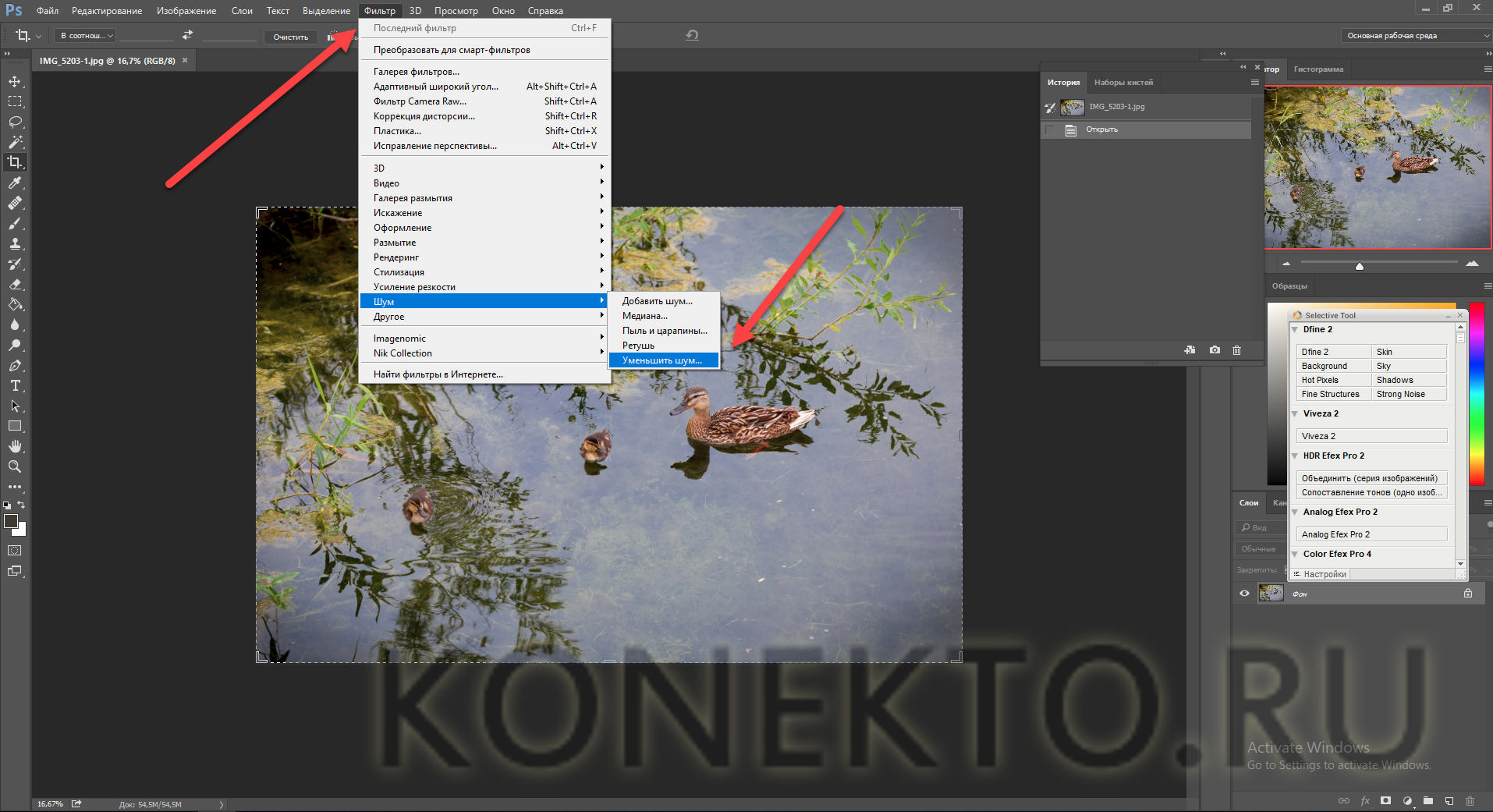
Task: Toggle Quick Mask mode icon
Action: [15, 550]
